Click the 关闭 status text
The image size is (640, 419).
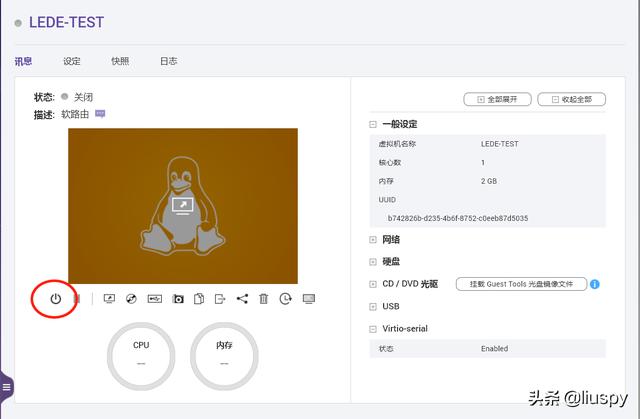[x=83, y=97]
